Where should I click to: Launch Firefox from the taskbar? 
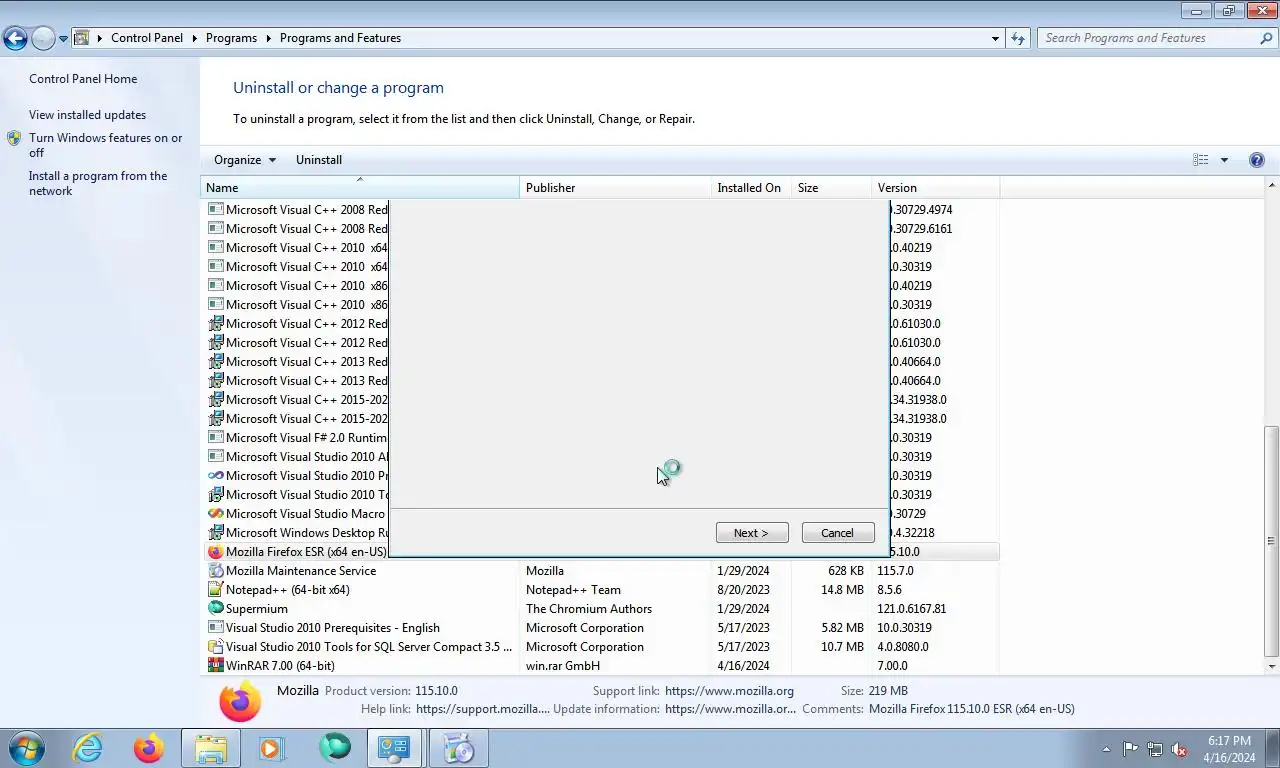tap(149, 748)
